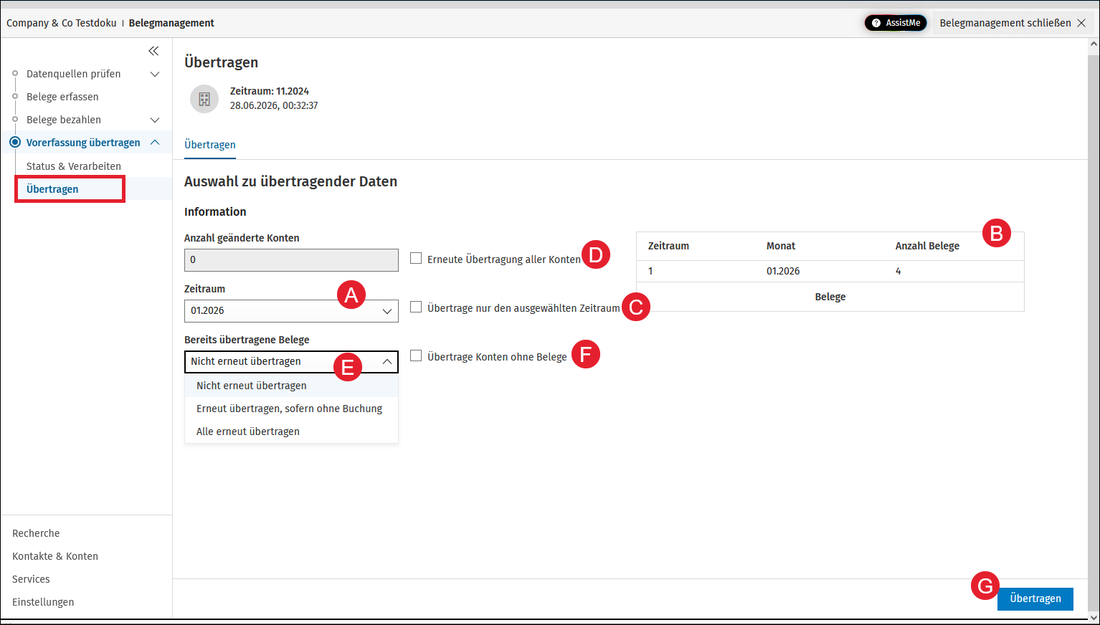Check Übertrage nur den ausgewählten Zeitraum

coord(416,307)
